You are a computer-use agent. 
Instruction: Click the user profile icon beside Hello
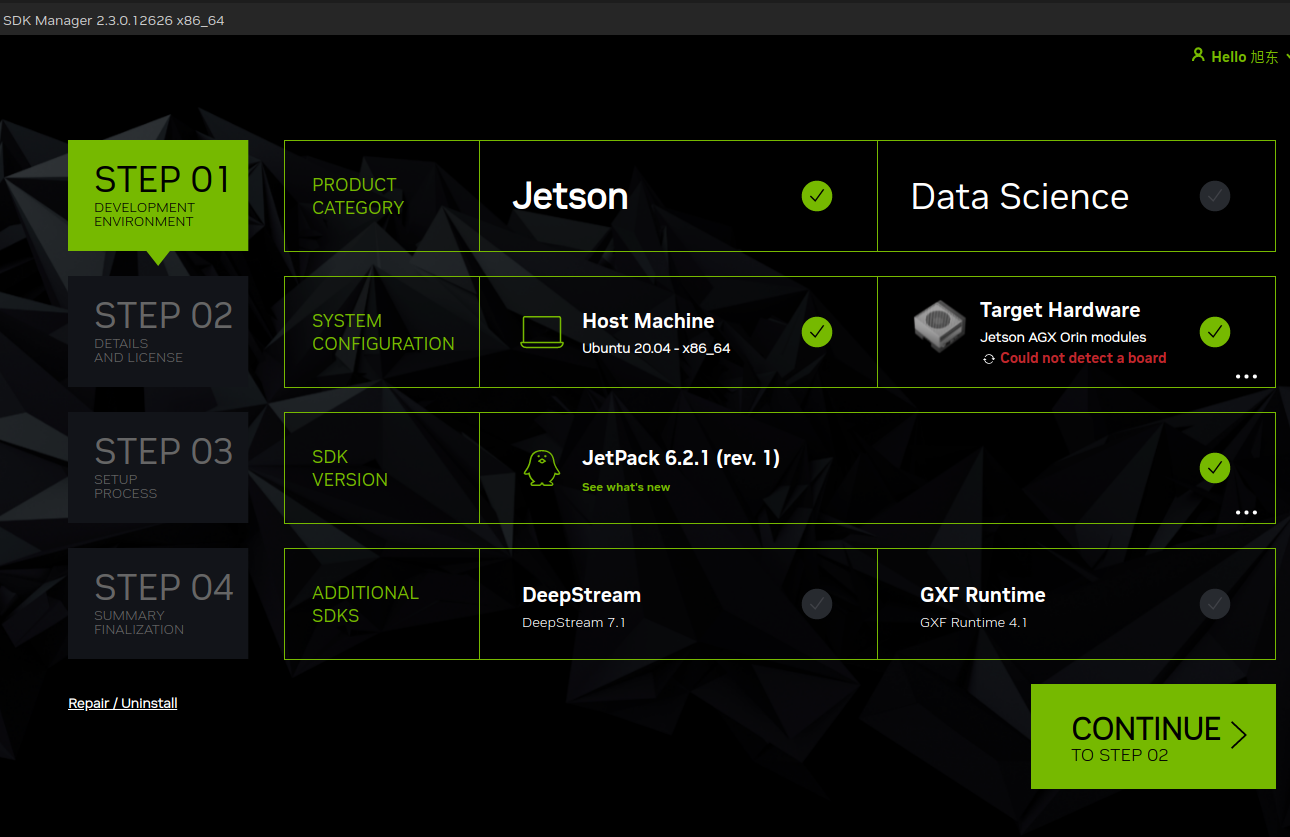tap(1198, 56)
